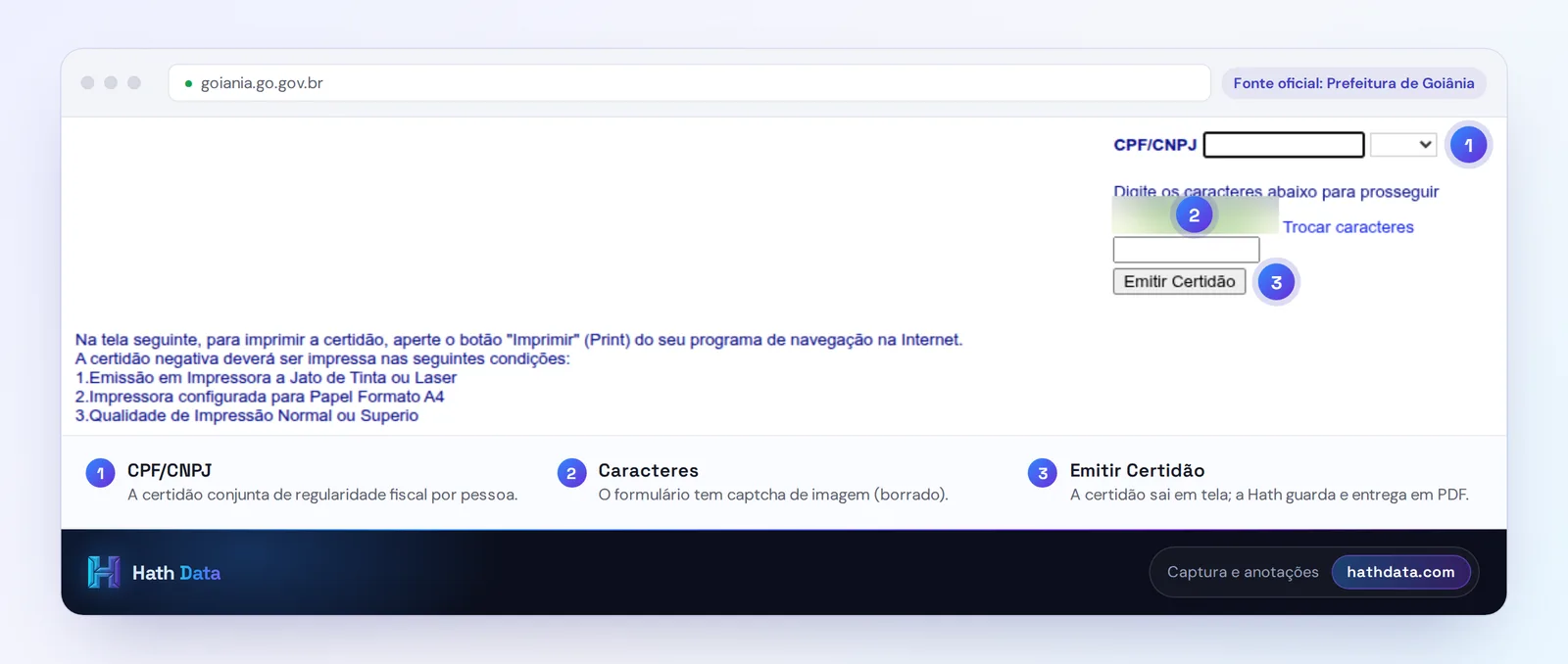This screenshot has height=664, width=1568.
Task: Open the hathdata.com pill link
Action: tap(1400, 572)
